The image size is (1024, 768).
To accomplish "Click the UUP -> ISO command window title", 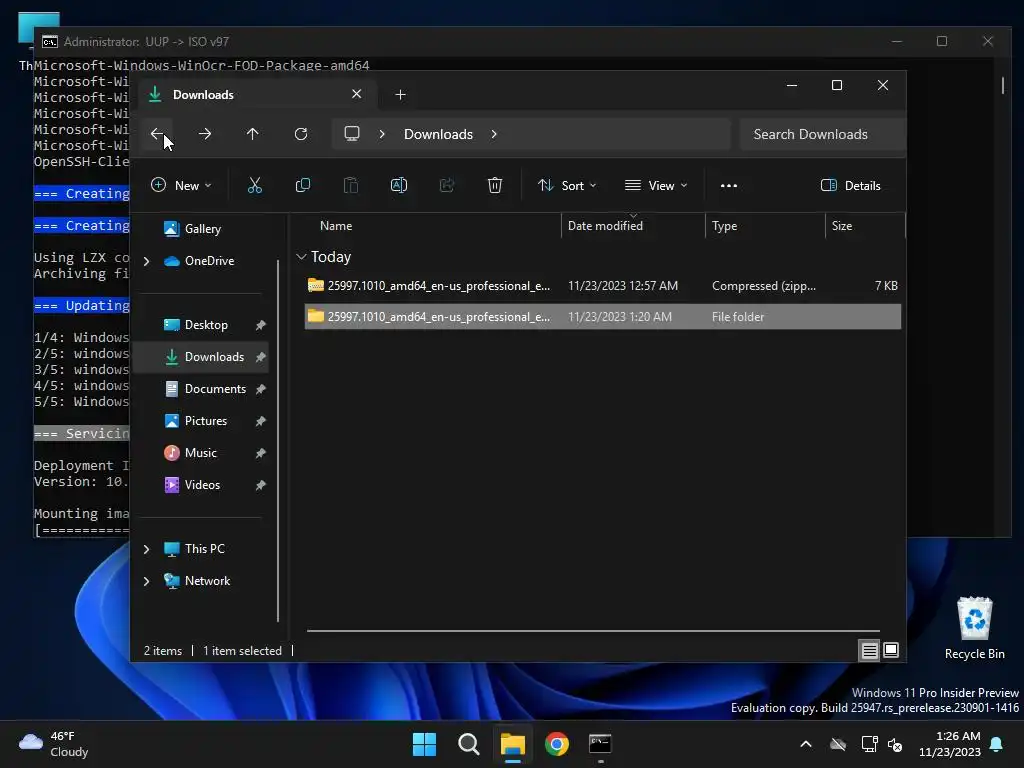I will coord(146,41).
